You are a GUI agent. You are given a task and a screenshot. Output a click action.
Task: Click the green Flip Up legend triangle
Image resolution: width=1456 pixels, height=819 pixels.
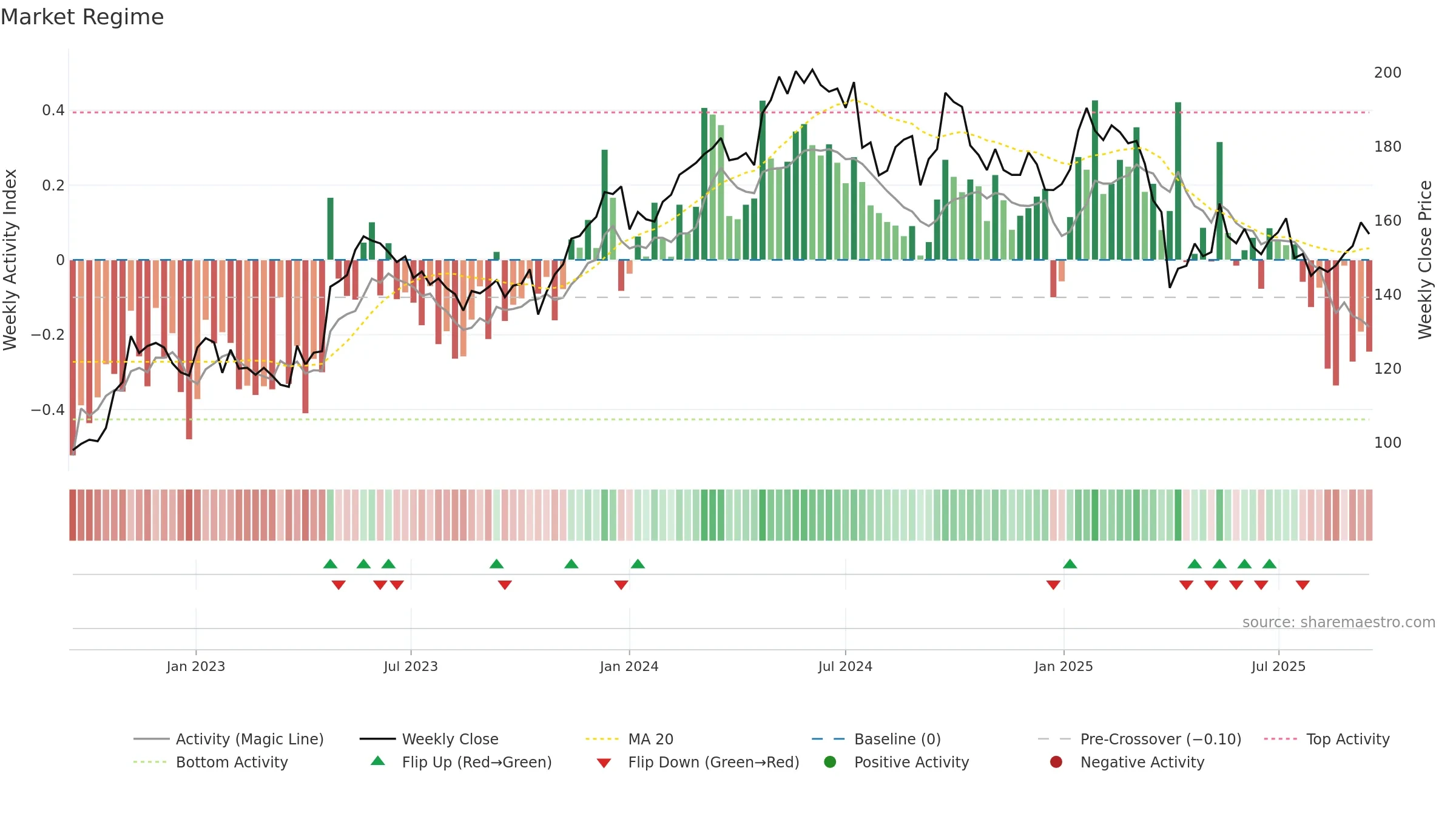378,761
